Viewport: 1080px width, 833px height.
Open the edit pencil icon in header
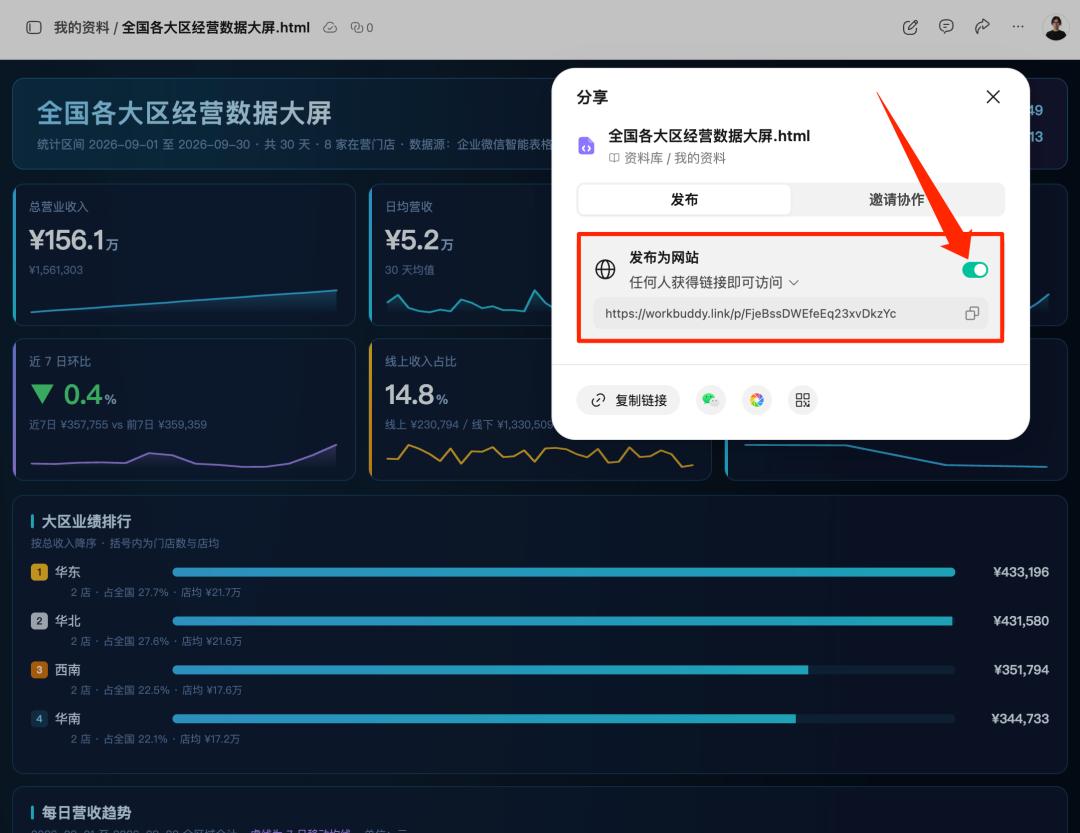910,28
